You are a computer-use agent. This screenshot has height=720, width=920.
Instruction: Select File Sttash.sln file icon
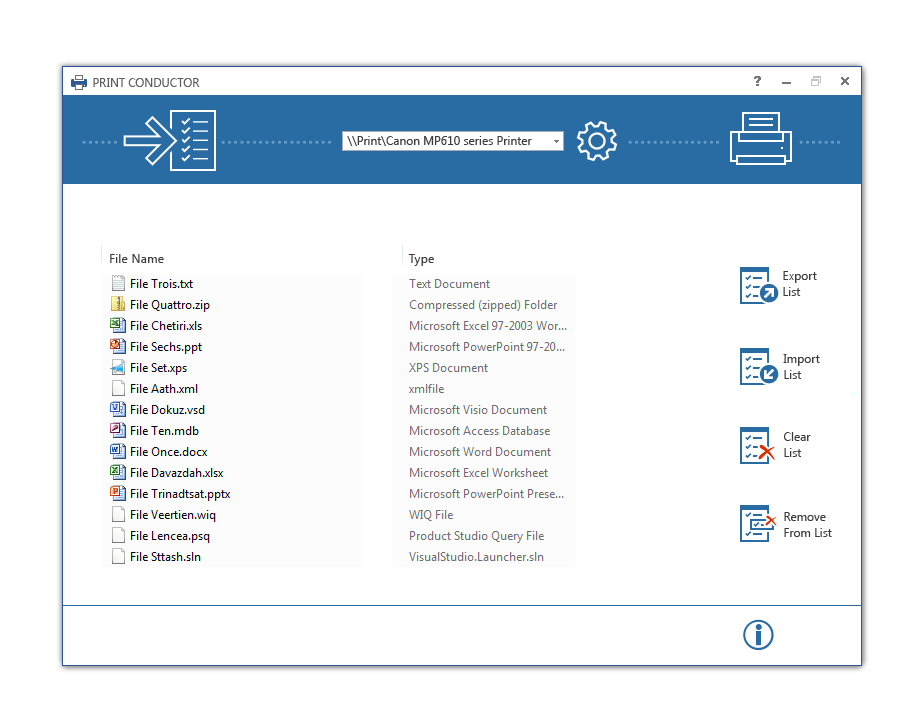click(118, 556)
